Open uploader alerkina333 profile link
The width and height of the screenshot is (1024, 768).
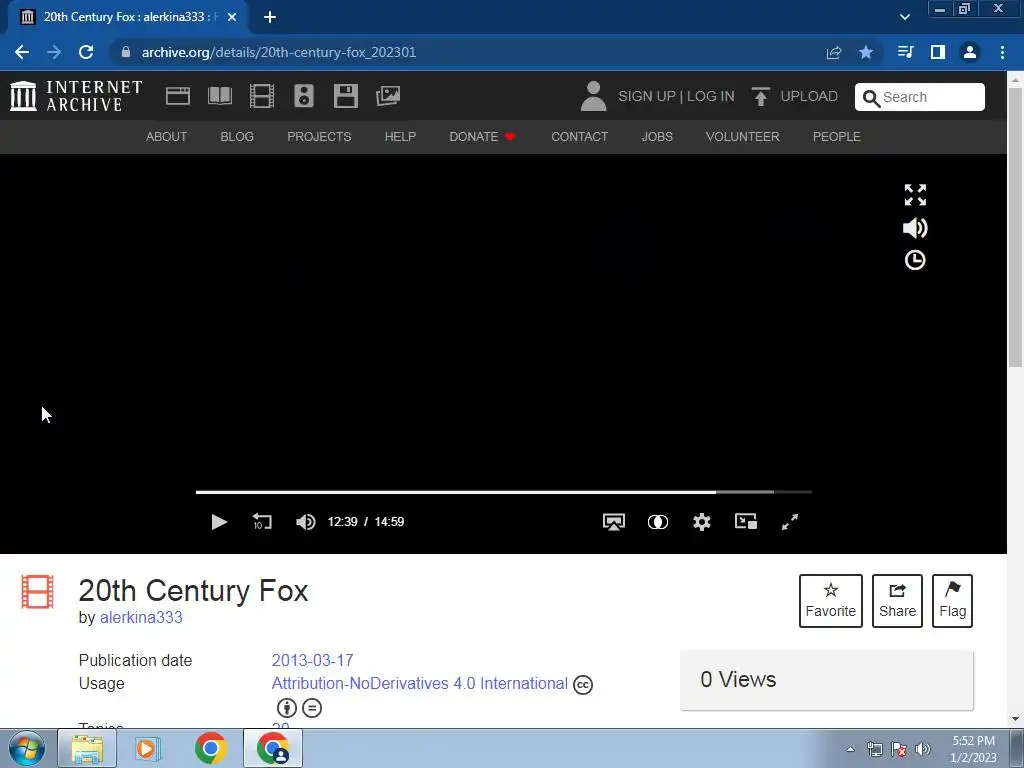[141, 617]
